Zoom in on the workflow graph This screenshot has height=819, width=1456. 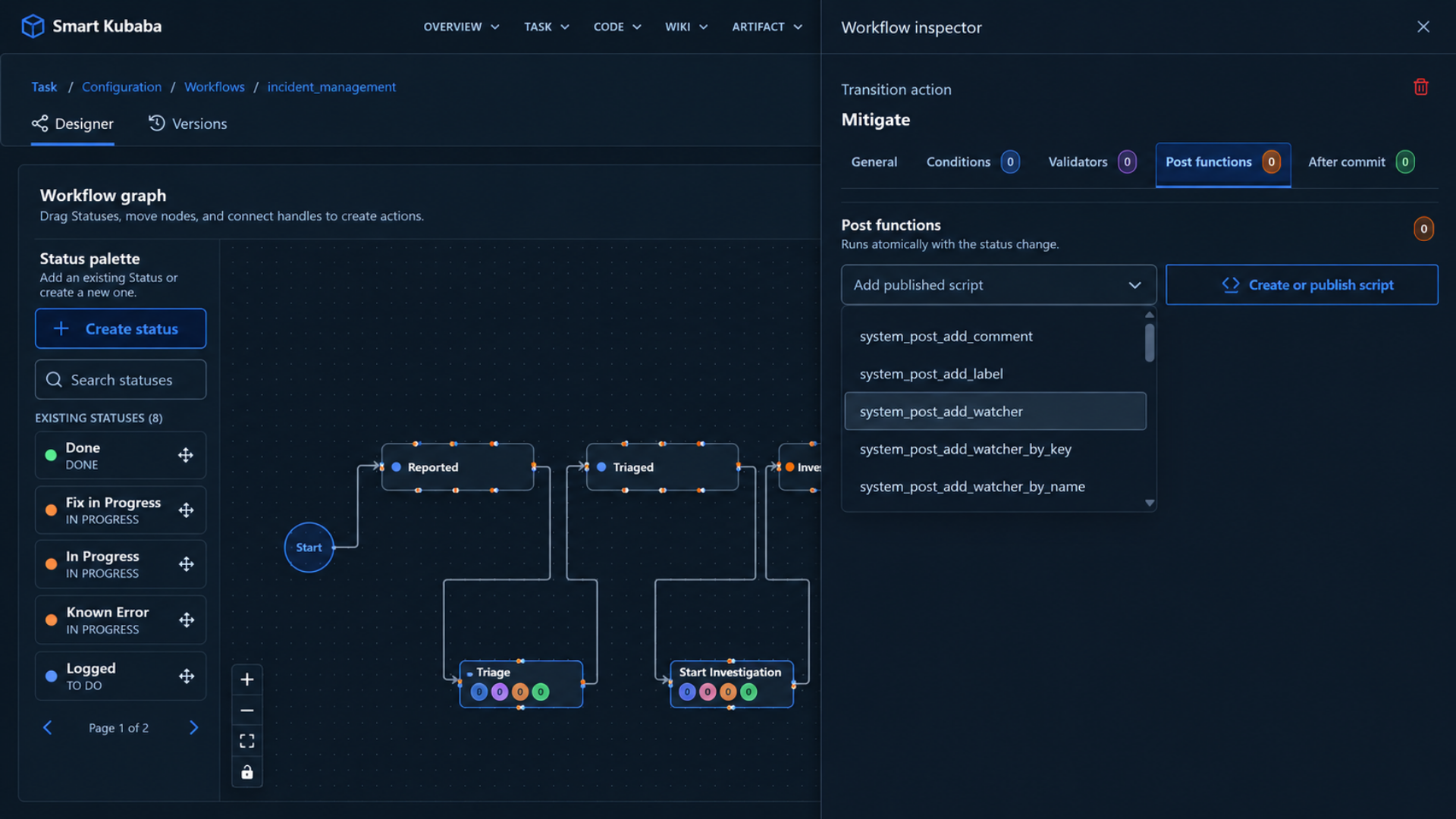(x=247, y=679)
